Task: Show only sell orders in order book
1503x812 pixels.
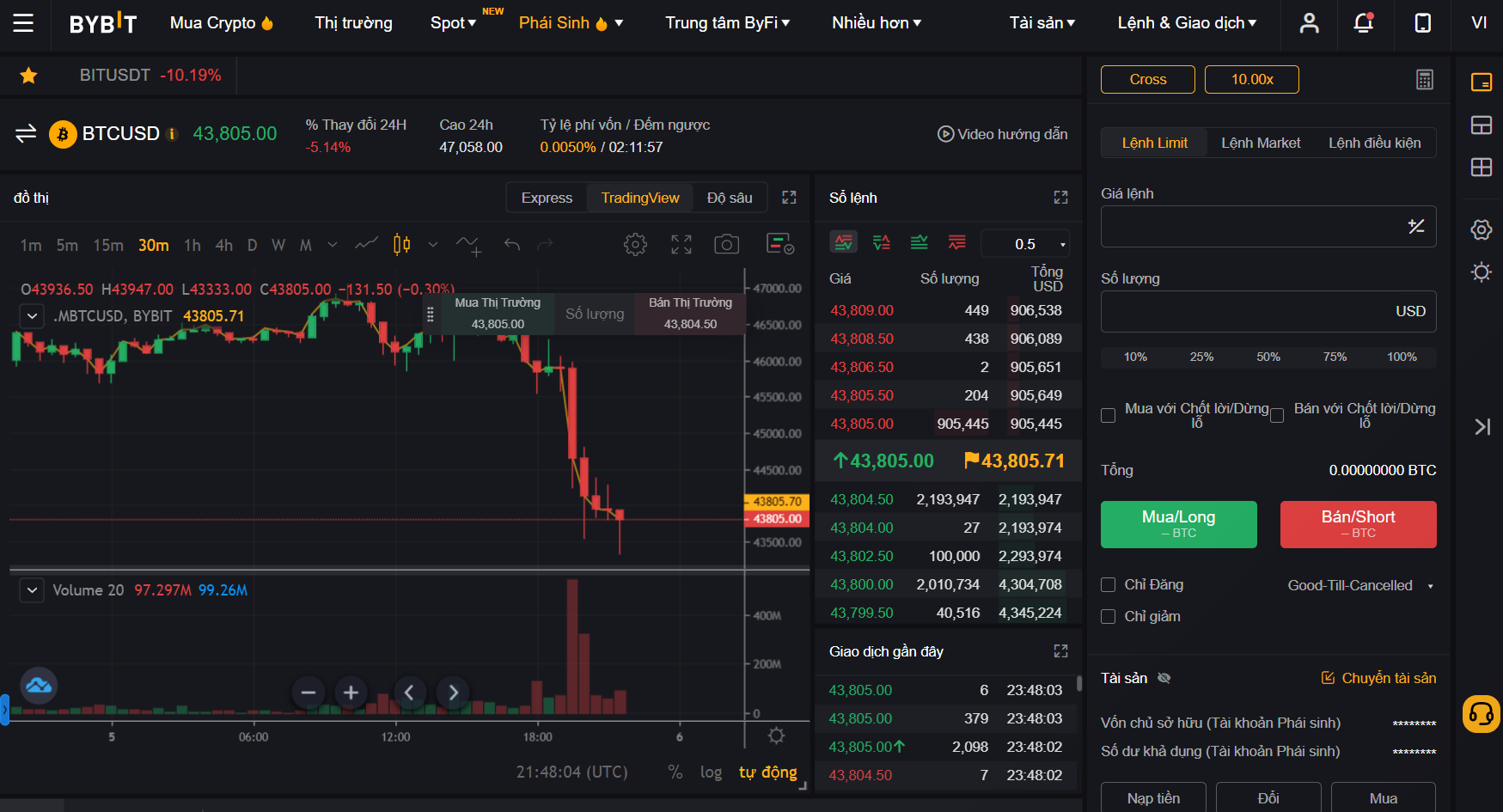Action: 957,243
